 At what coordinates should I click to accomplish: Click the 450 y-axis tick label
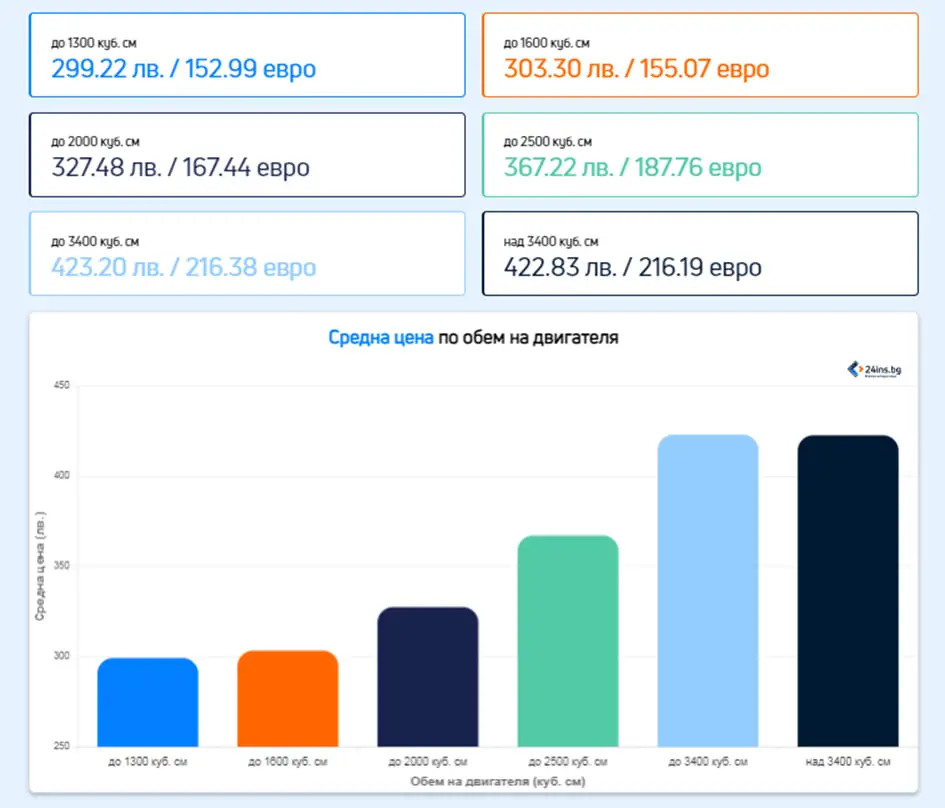tap(61, 385)
